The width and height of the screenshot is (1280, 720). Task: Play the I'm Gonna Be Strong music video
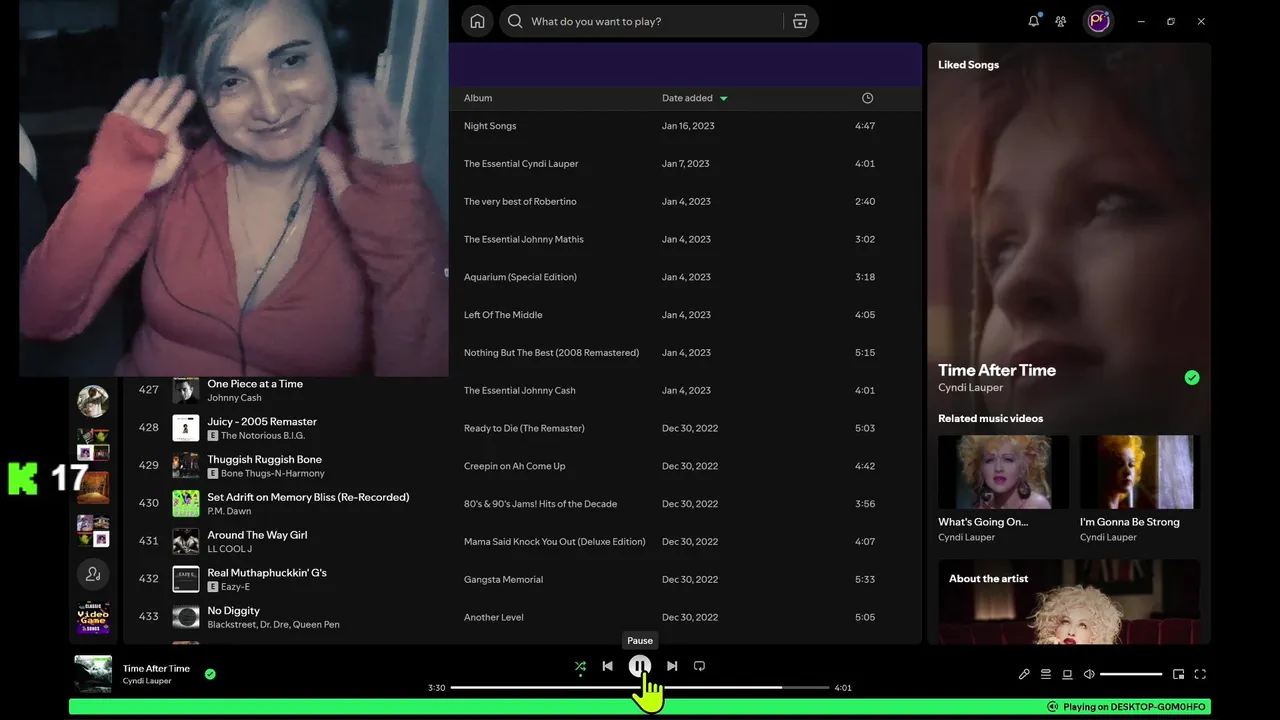coord(1140,472)
